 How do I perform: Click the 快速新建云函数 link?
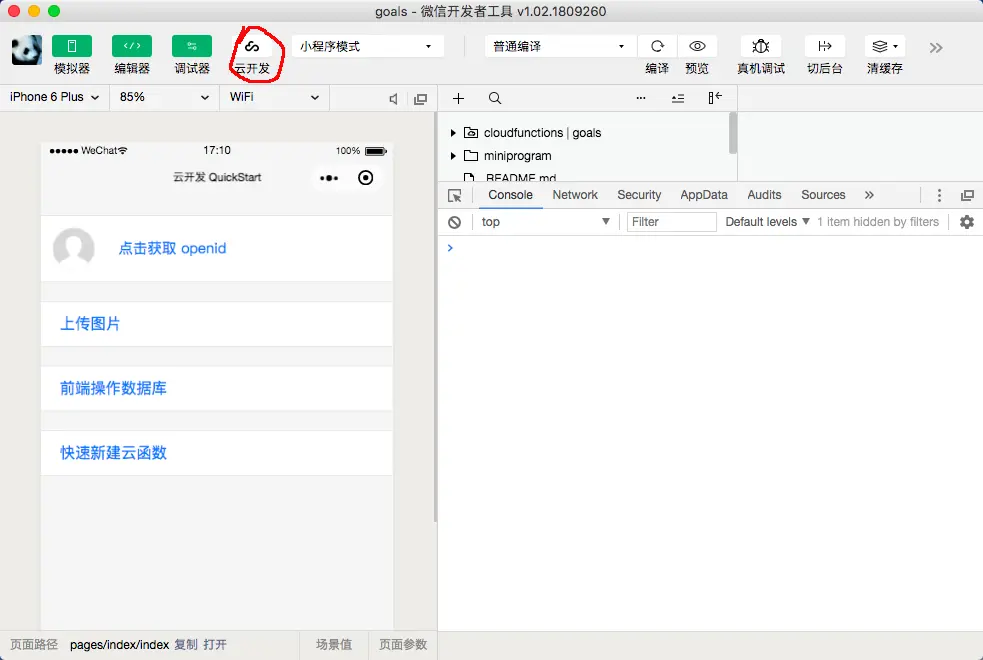[113, 453]
